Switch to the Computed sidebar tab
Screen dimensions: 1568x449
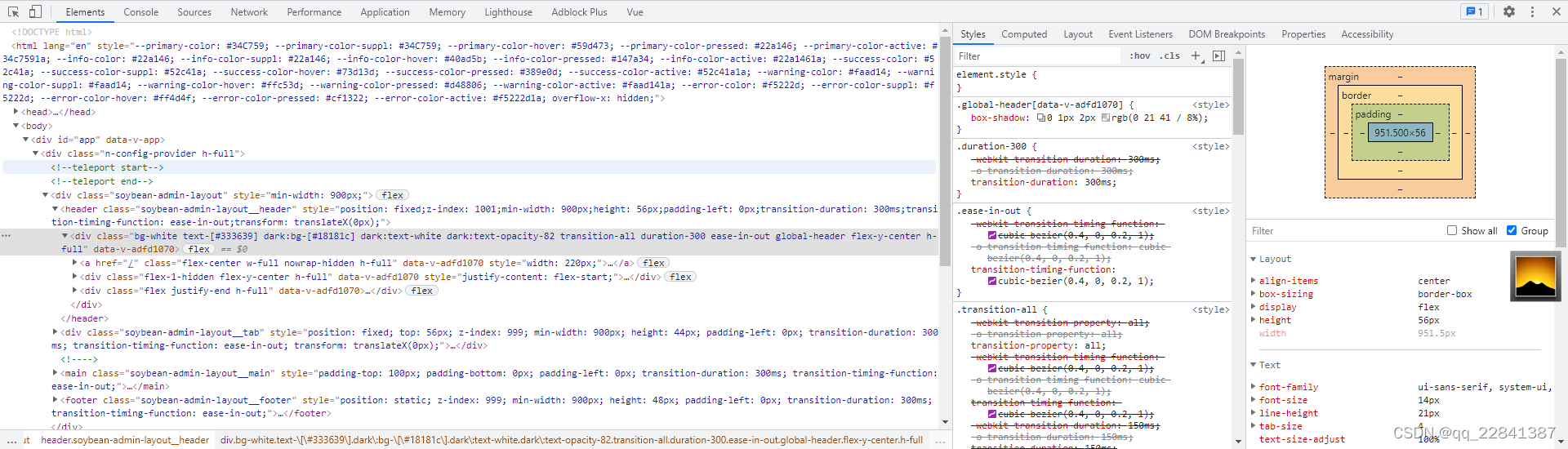pyautogui.click(x=1024, y=34)
